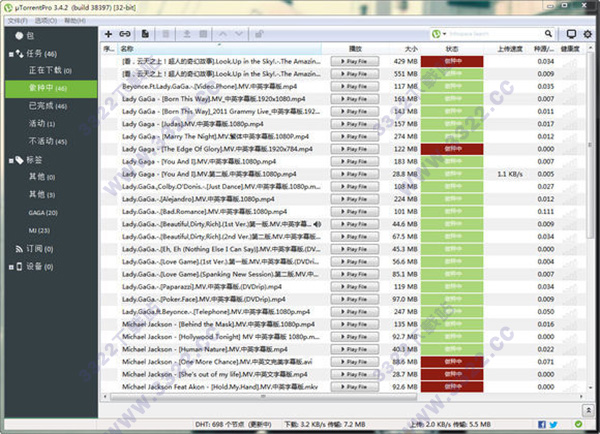Image resolution: width=600 pixels, height=434 pixels.
Task: Click the Unlock Bundle padlock icon
Action: tap(259, 34)
